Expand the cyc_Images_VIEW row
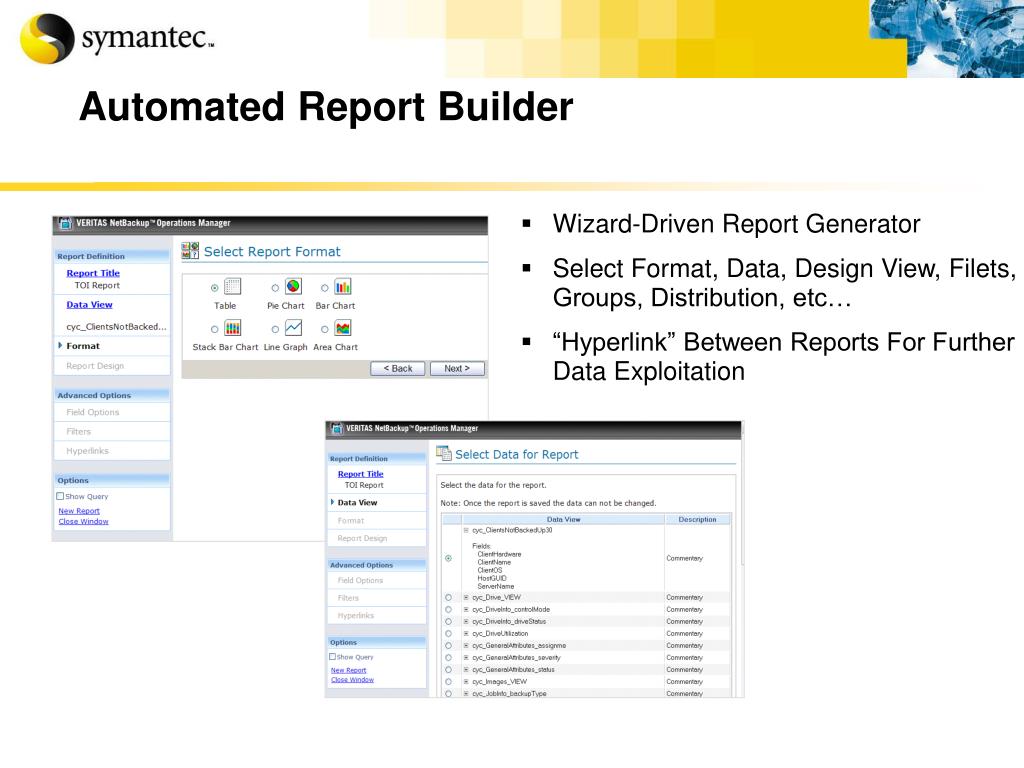The width and height of the screenshot is (1024, 768). click(x=466, y=682)
